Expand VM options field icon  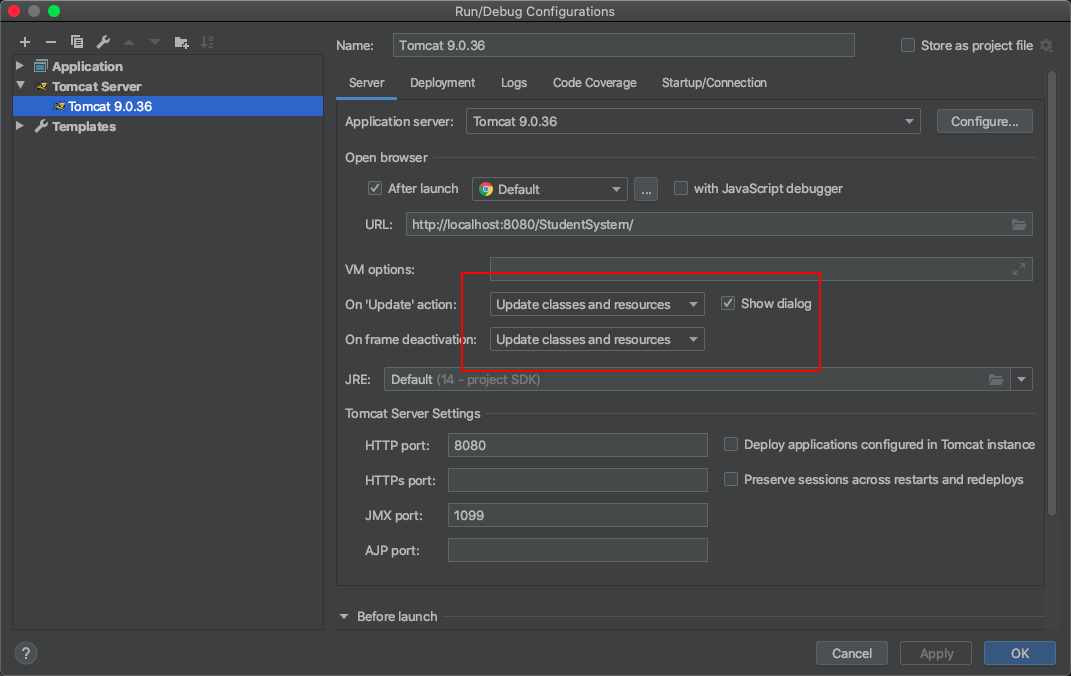tap(1018, 270)
